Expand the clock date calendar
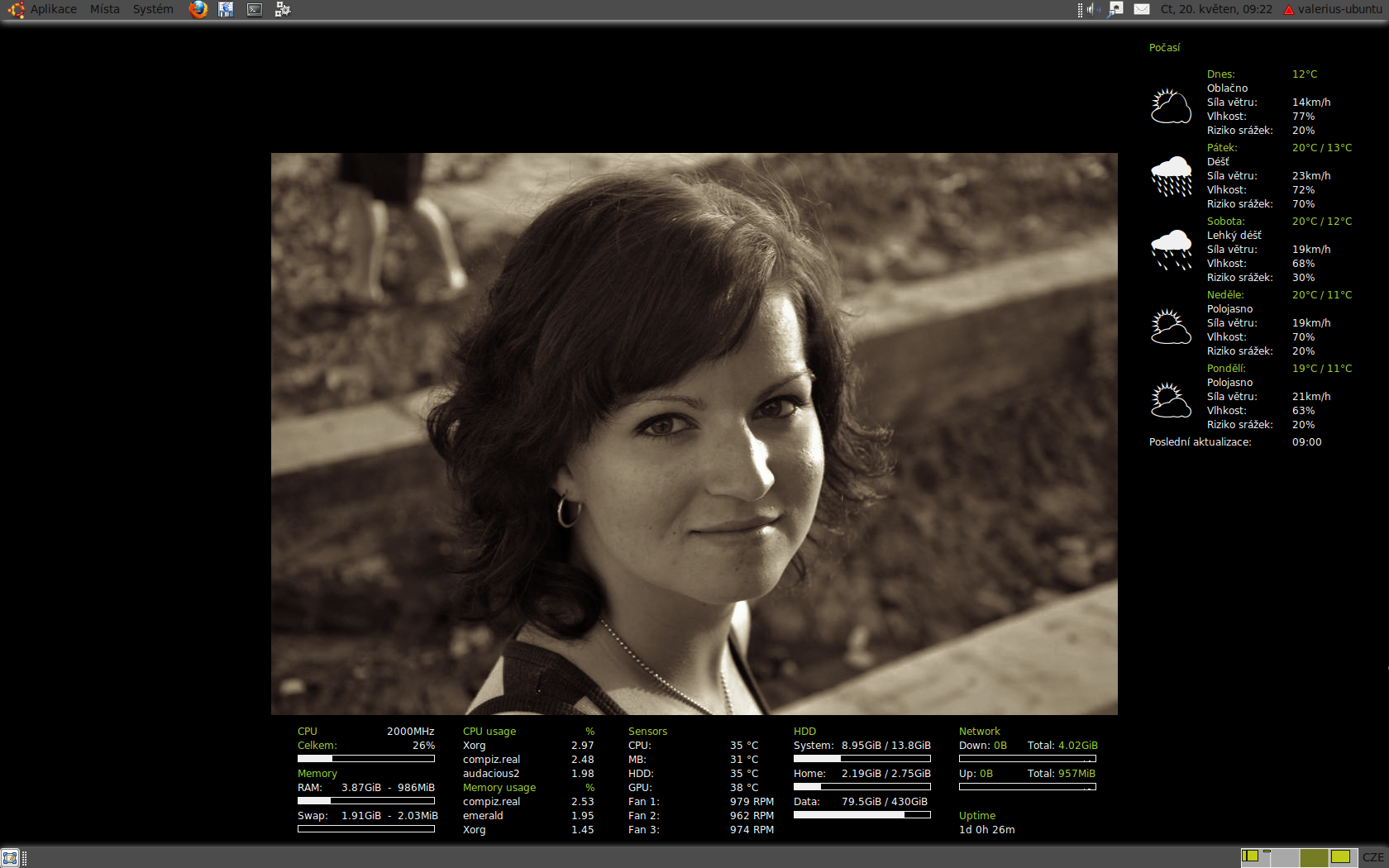Screen dimensions: 1389x868 (1215, 9)
